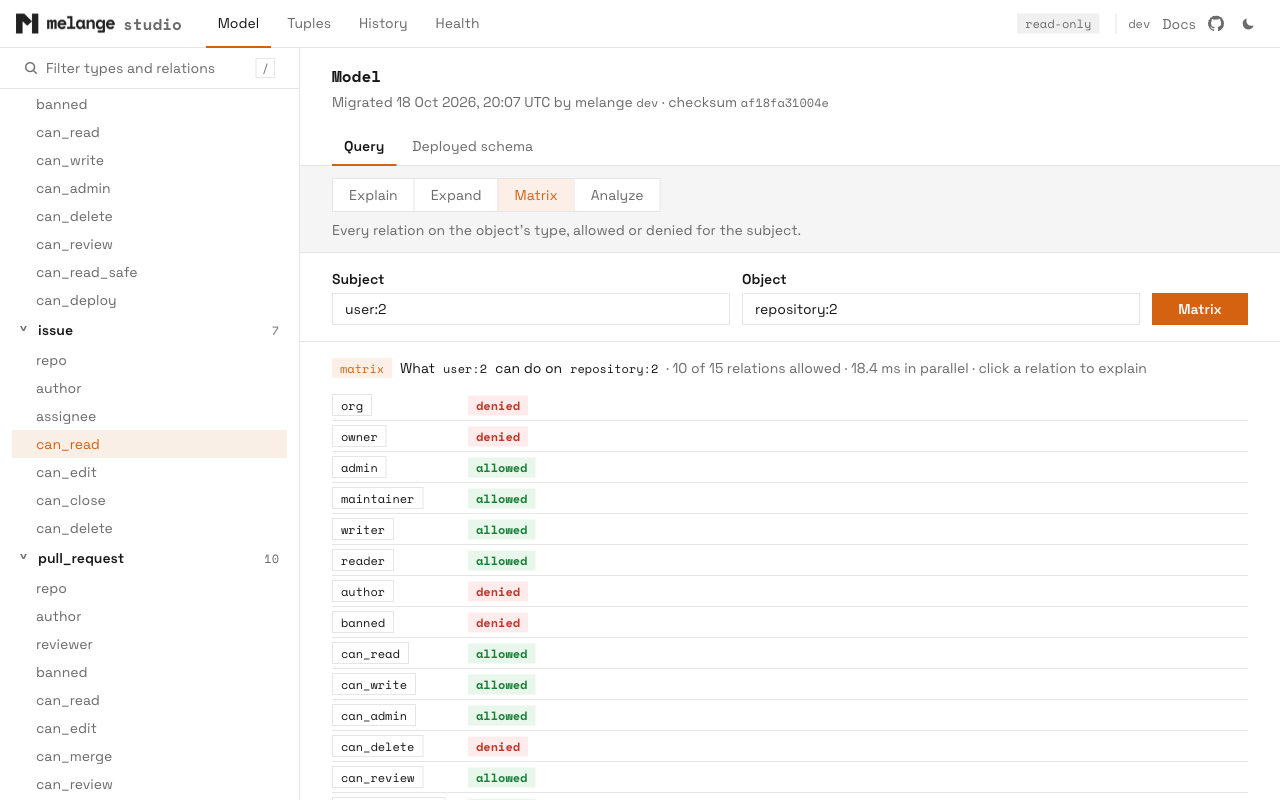Image resolution: width=1280 pixels, height=800 pixels.
Task: Switch to Explain query mode
Action: pyautogui.click(x=373, y=195)
